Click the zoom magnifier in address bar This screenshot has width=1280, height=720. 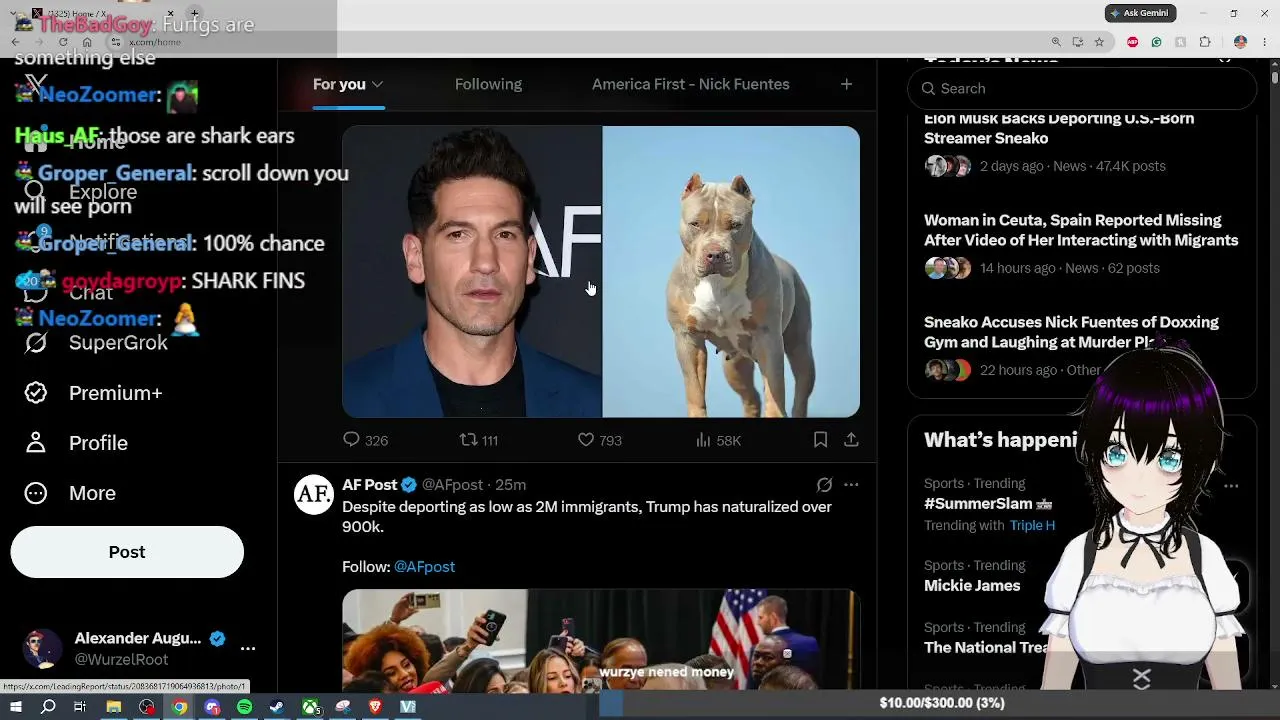click(x=1056, y=42)
